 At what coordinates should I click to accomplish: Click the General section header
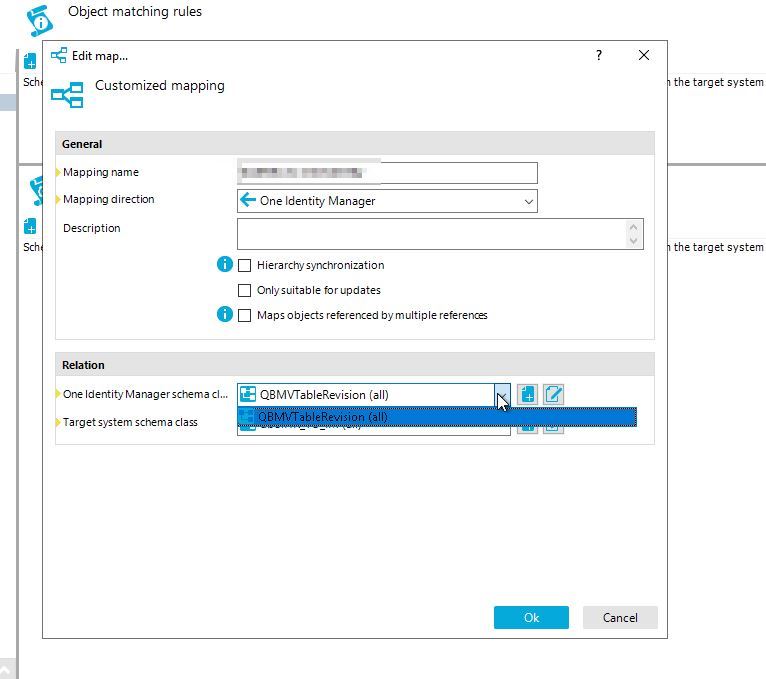(355, 144)
